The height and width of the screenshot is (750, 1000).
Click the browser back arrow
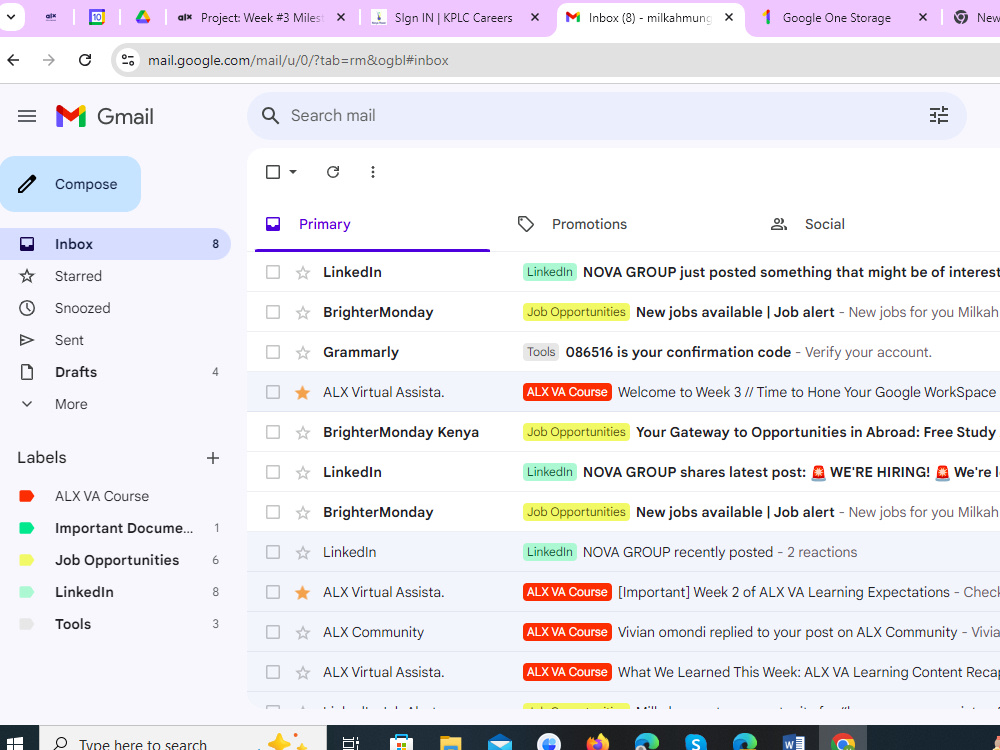pyautogui.click(x=13, y=60)
